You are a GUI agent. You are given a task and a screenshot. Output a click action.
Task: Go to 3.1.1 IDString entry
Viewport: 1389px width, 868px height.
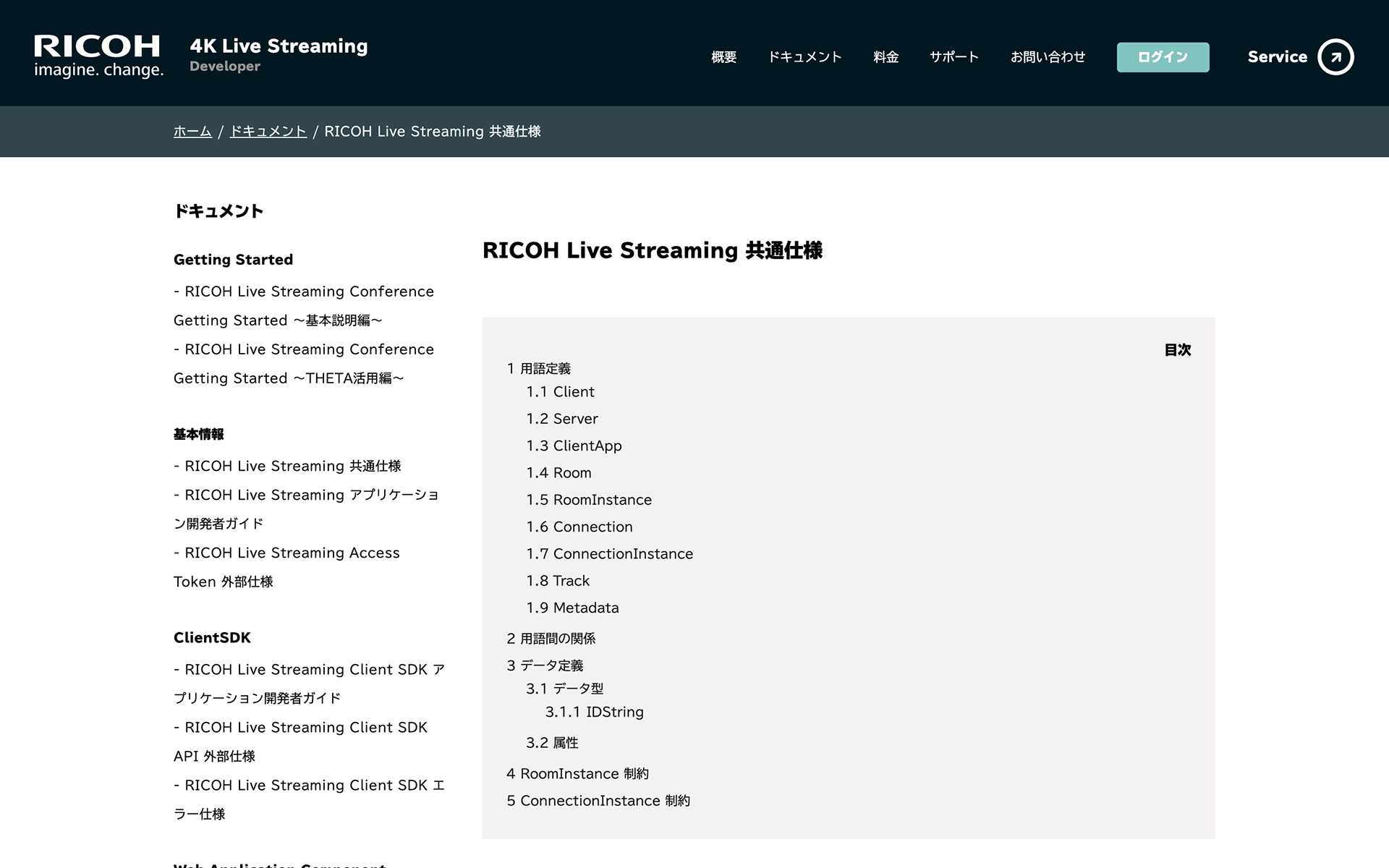click(594, 712)
